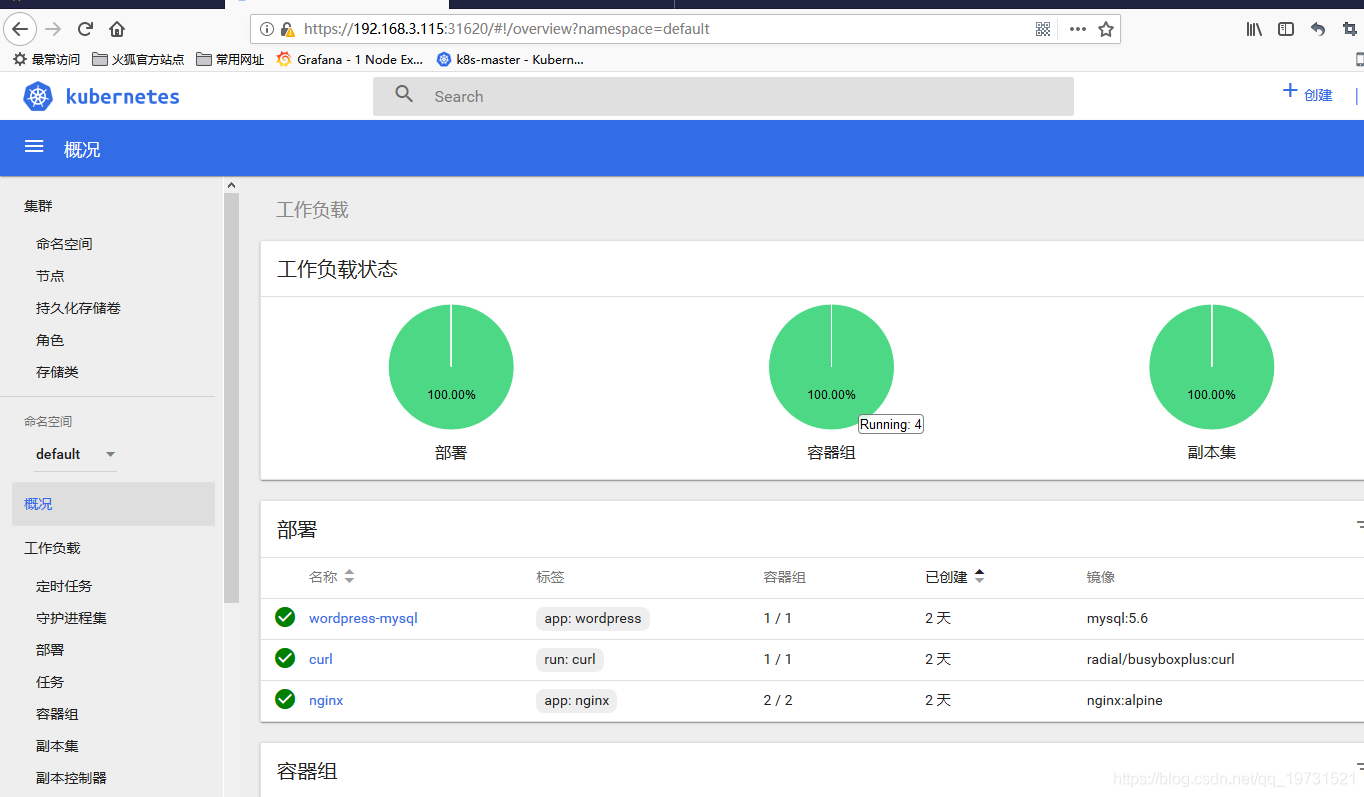This screenshot has width=1364, height=797.
Task: Open the page actions three-dot menu
Action: [x=1077, y=29]
